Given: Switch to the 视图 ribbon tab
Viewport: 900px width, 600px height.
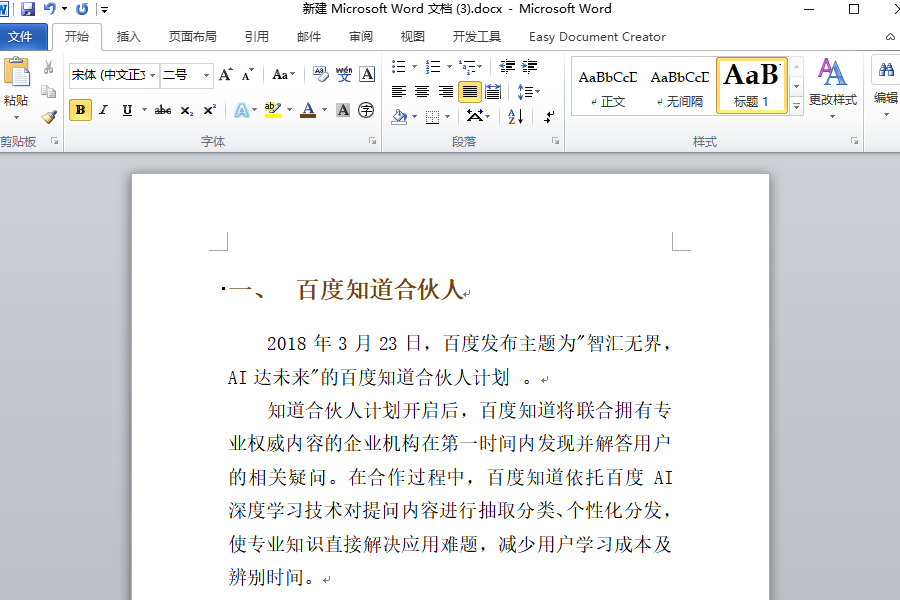Looking at the screenshot, I should (412, 37).
